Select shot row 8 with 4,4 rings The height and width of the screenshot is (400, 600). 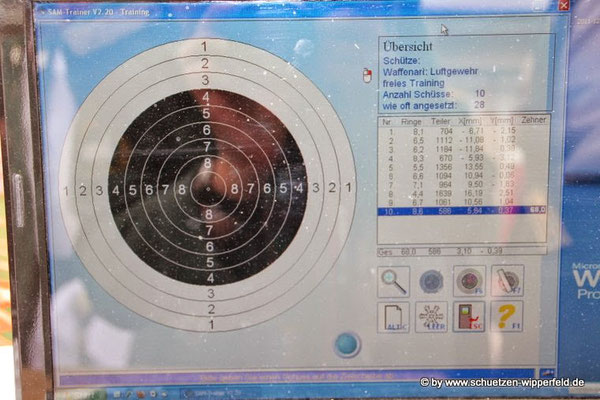coord(461,193)
